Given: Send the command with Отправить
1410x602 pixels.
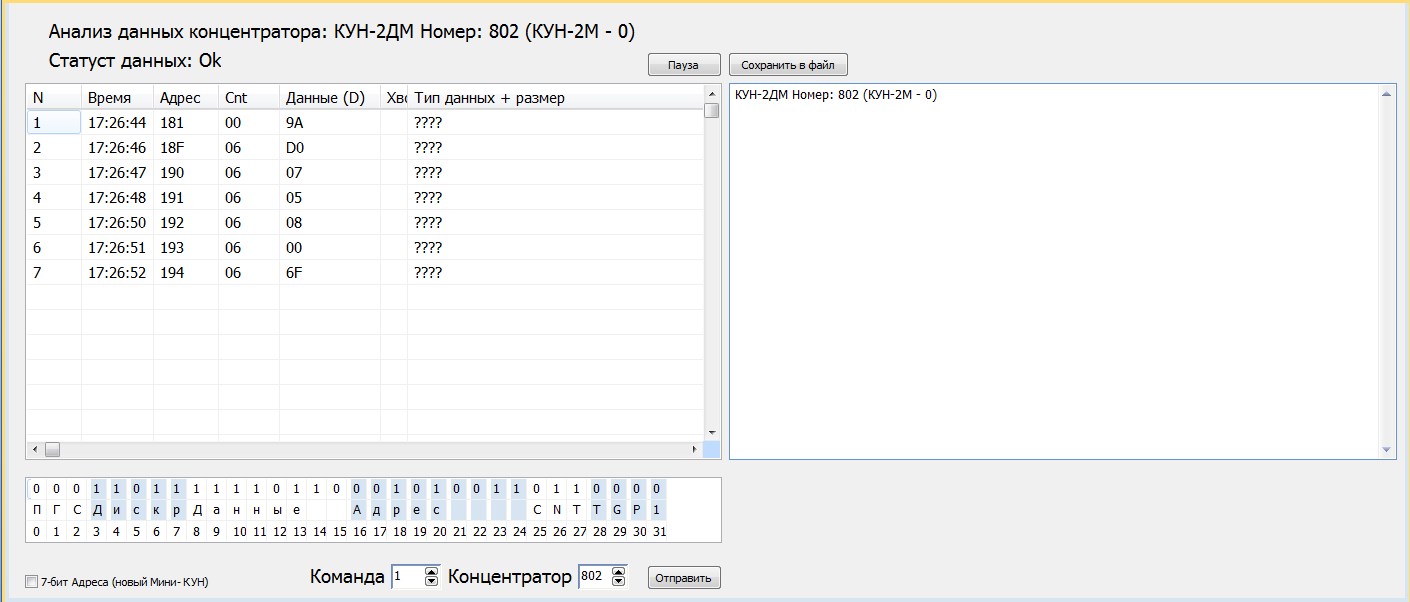Looking at the screenshot, I should 684,578.
